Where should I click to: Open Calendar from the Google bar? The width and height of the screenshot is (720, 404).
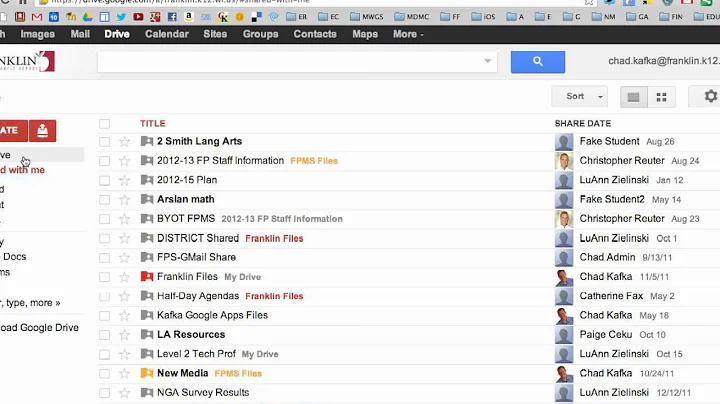click(x=167, y=34)
